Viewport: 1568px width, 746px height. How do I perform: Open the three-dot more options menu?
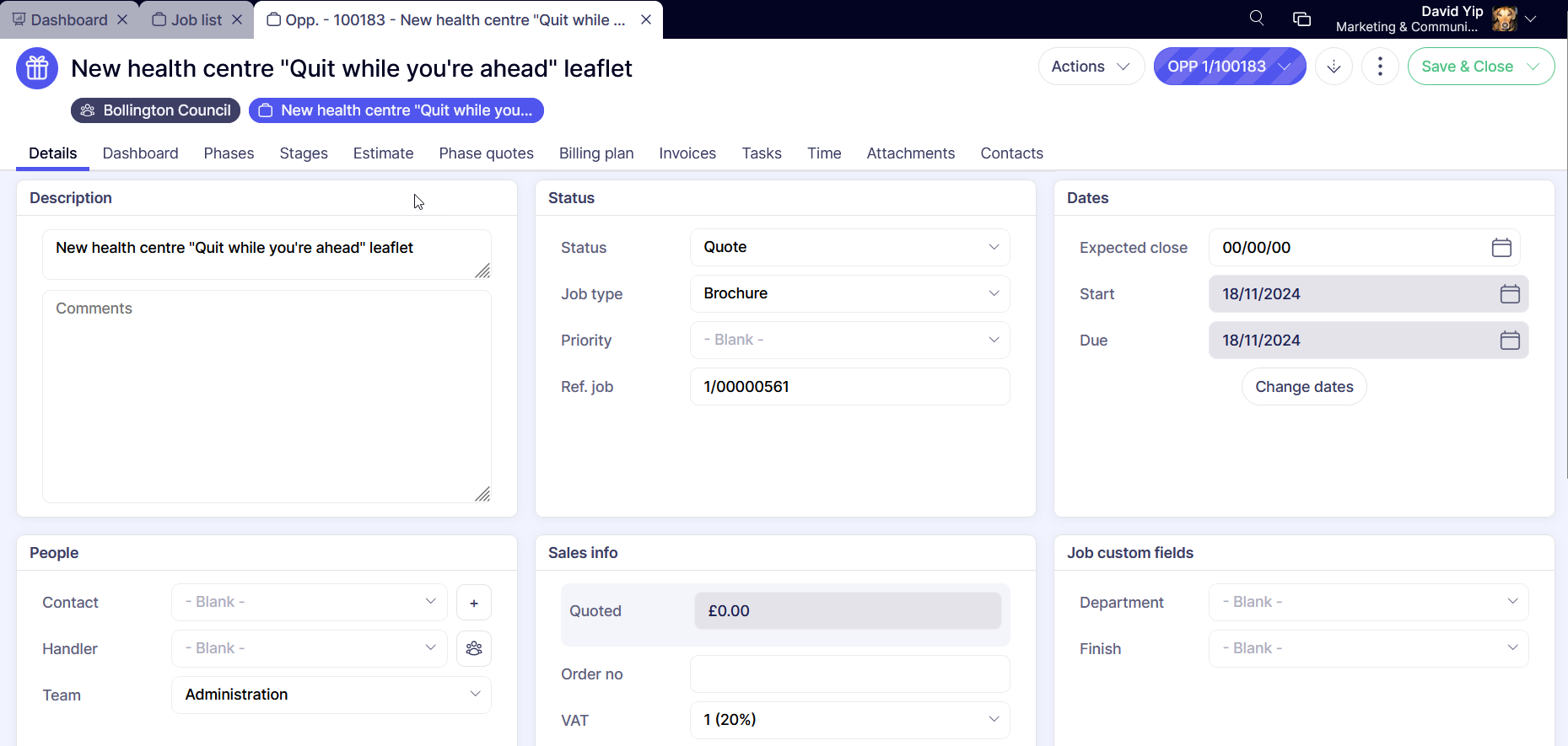(x=1380, y=67)
